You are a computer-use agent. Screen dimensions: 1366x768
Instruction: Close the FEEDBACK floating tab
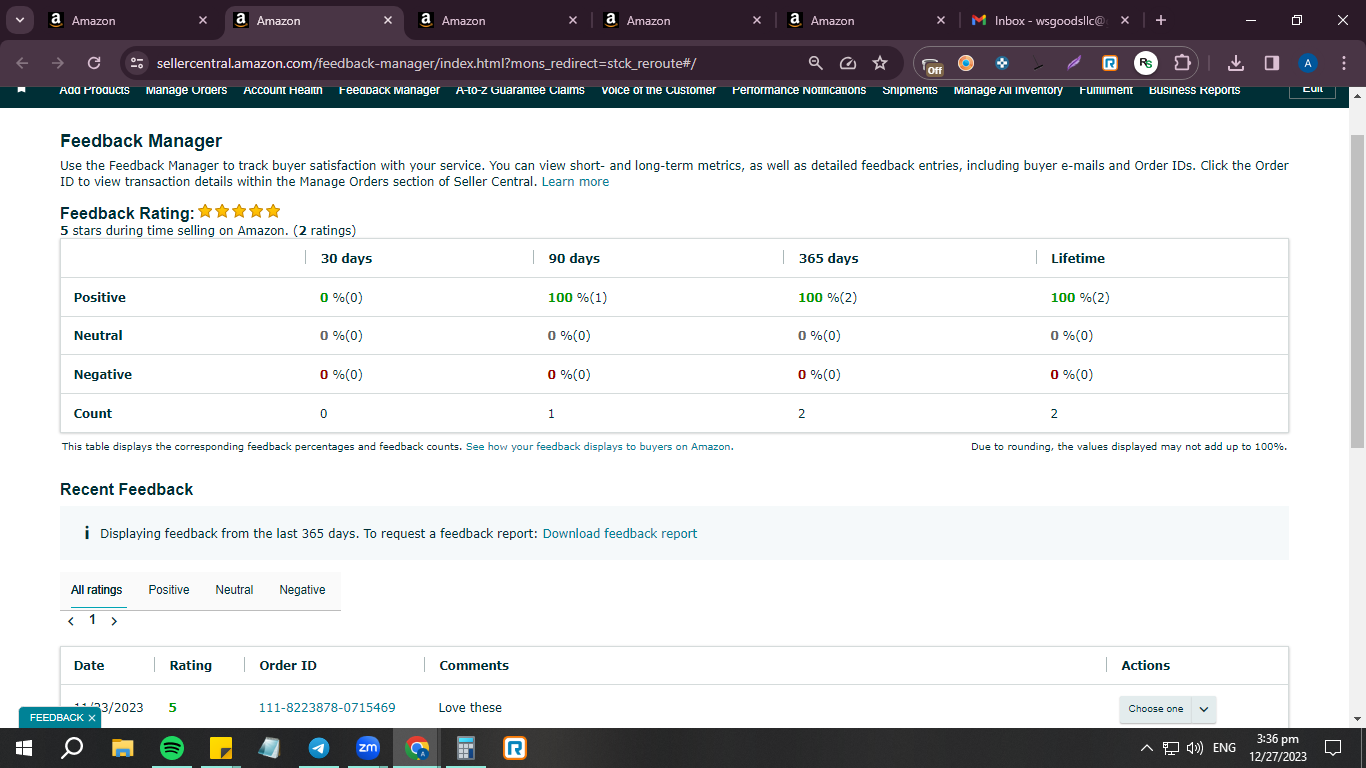pos(92,718)
